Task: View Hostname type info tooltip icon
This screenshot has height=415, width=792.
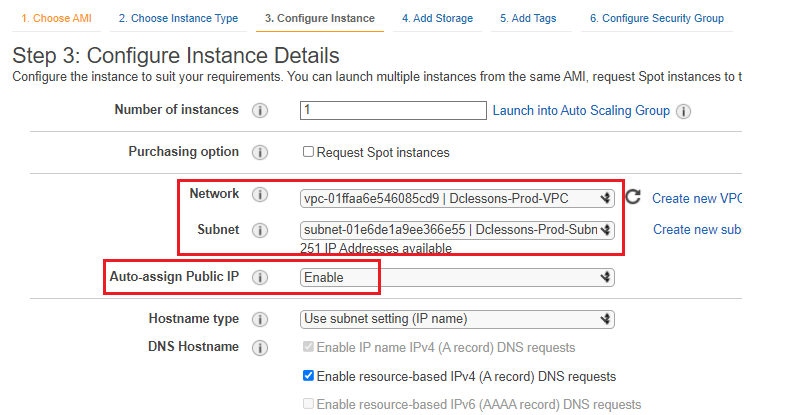Action: click(x=260, y=319)
